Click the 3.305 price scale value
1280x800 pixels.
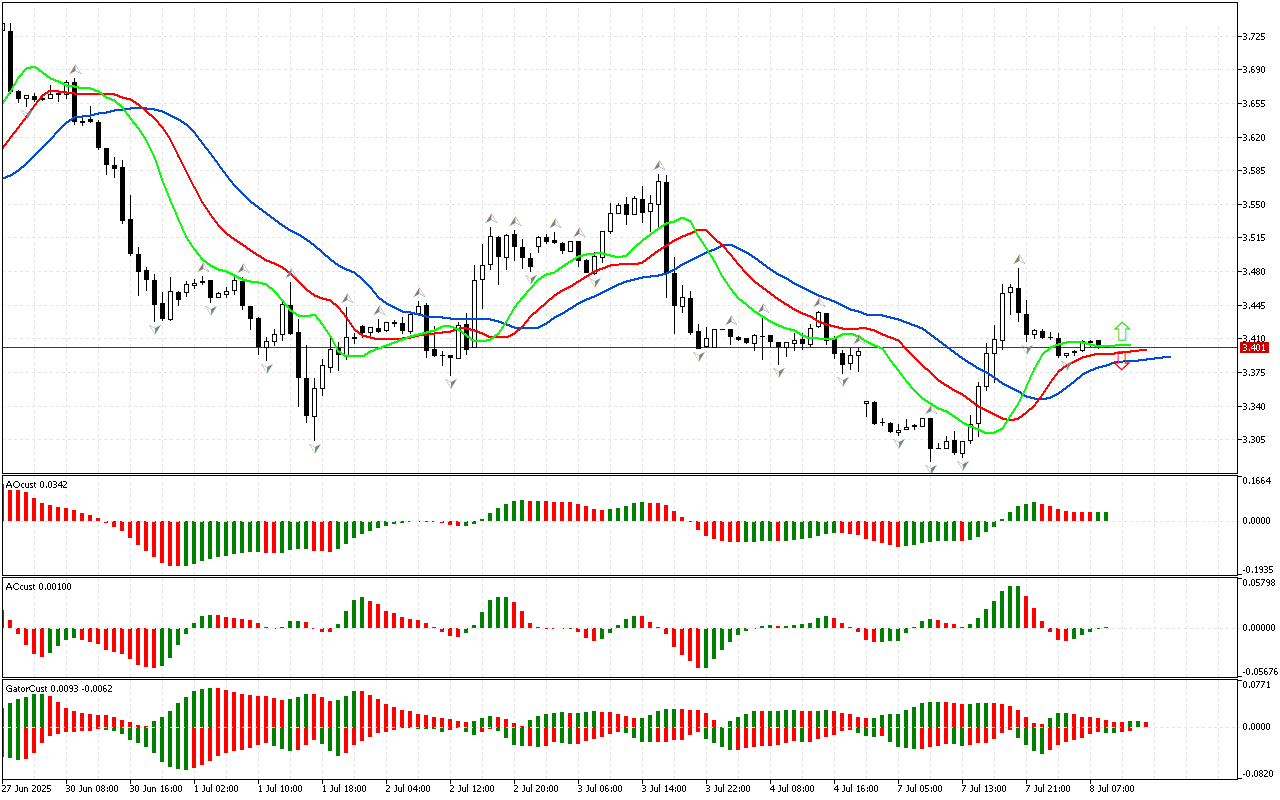pos(1254,440)
